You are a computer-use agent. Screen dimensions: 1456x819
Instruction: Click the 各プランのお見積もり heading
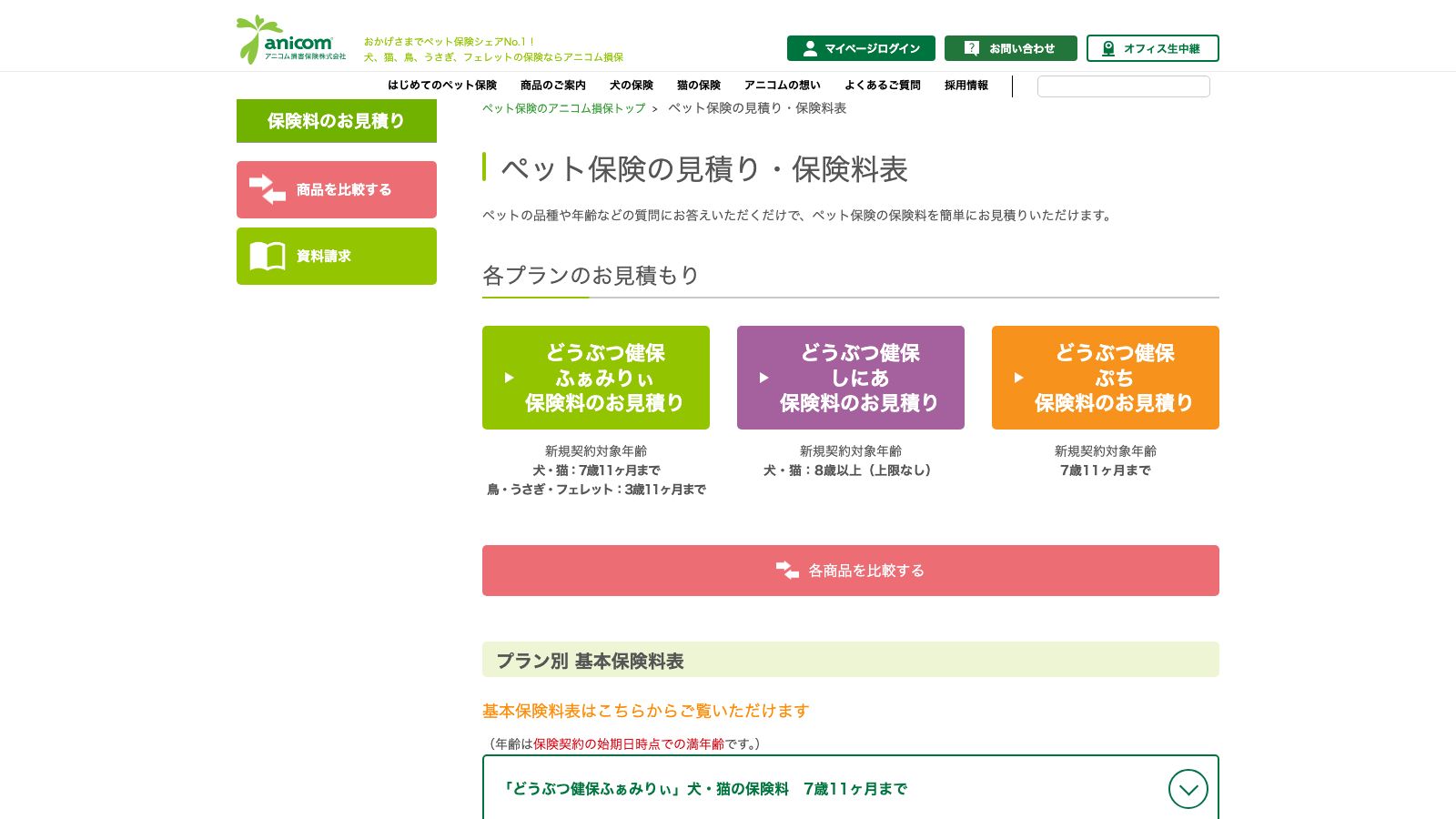pos(591,275)
